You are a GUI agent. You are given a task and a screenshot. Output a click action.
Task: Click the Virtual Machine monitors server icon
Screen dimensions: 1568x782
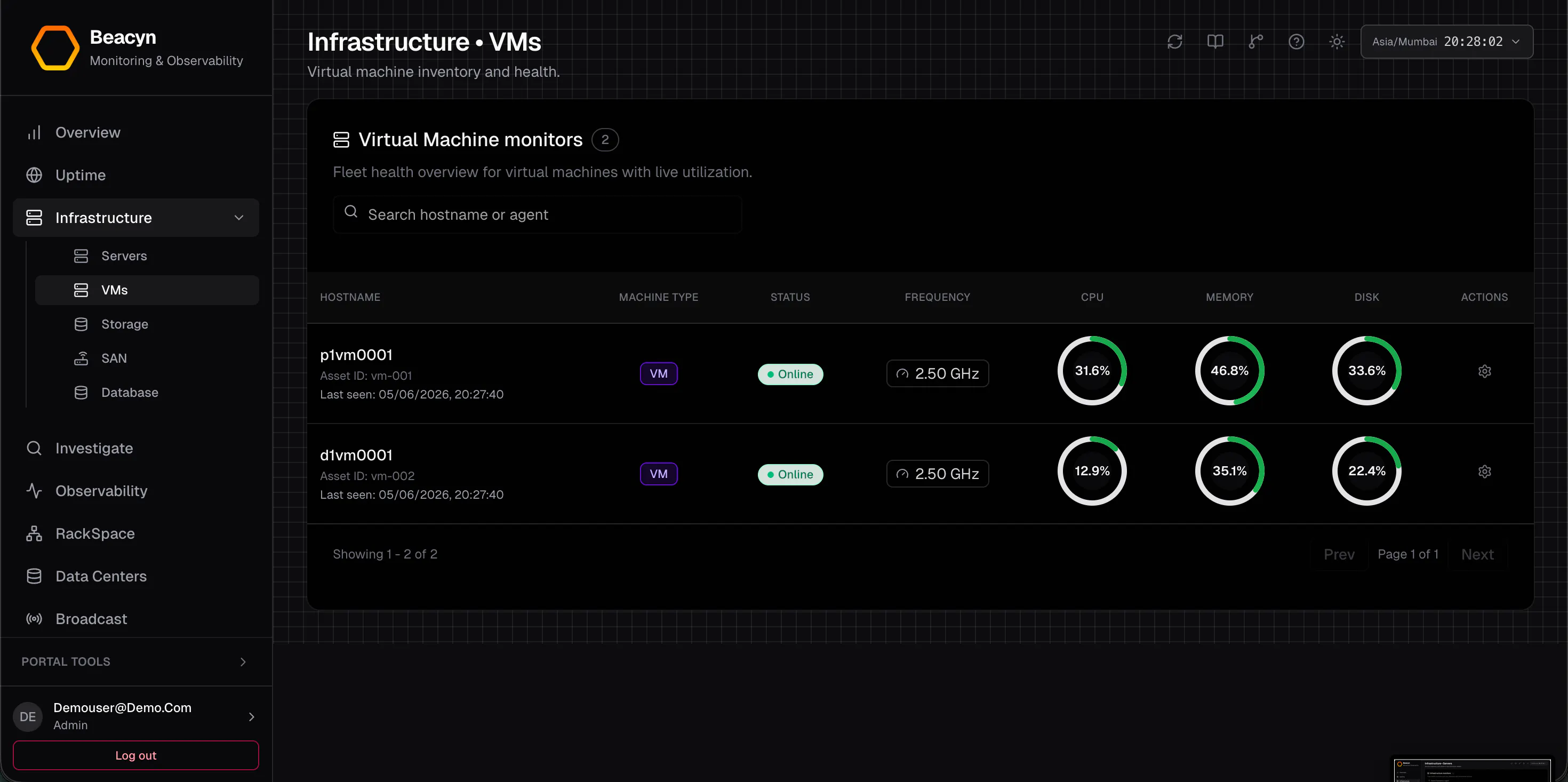[341, 139]
